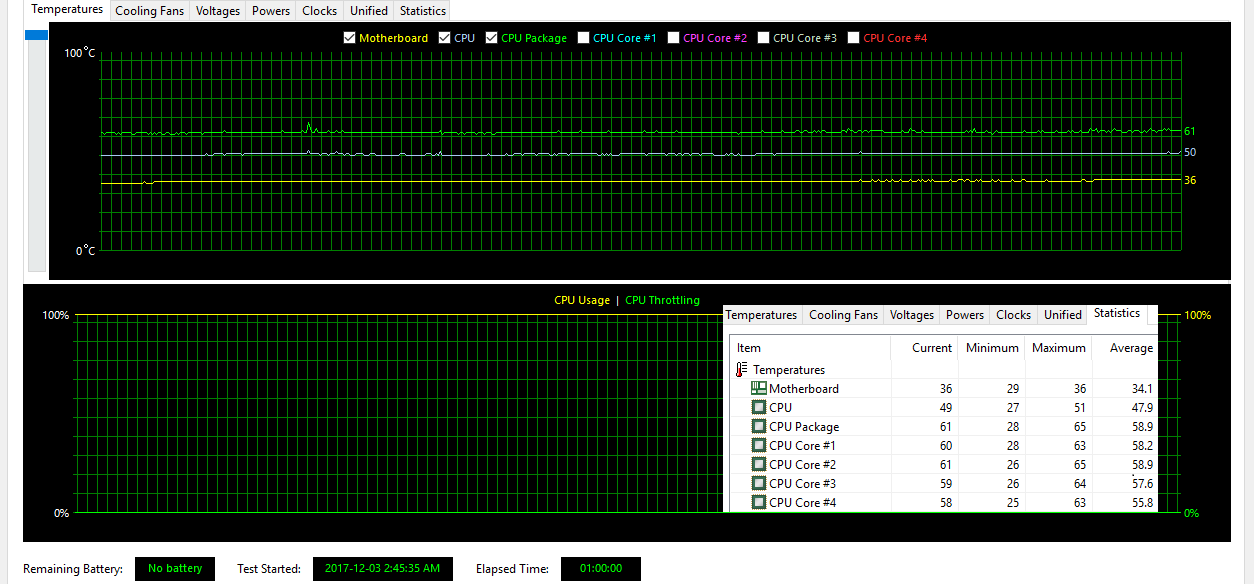The height and width of the screenshot is (584, 1254).
Task: Click the CPU Core #3 chip icon
Action: tap(758, 484)
